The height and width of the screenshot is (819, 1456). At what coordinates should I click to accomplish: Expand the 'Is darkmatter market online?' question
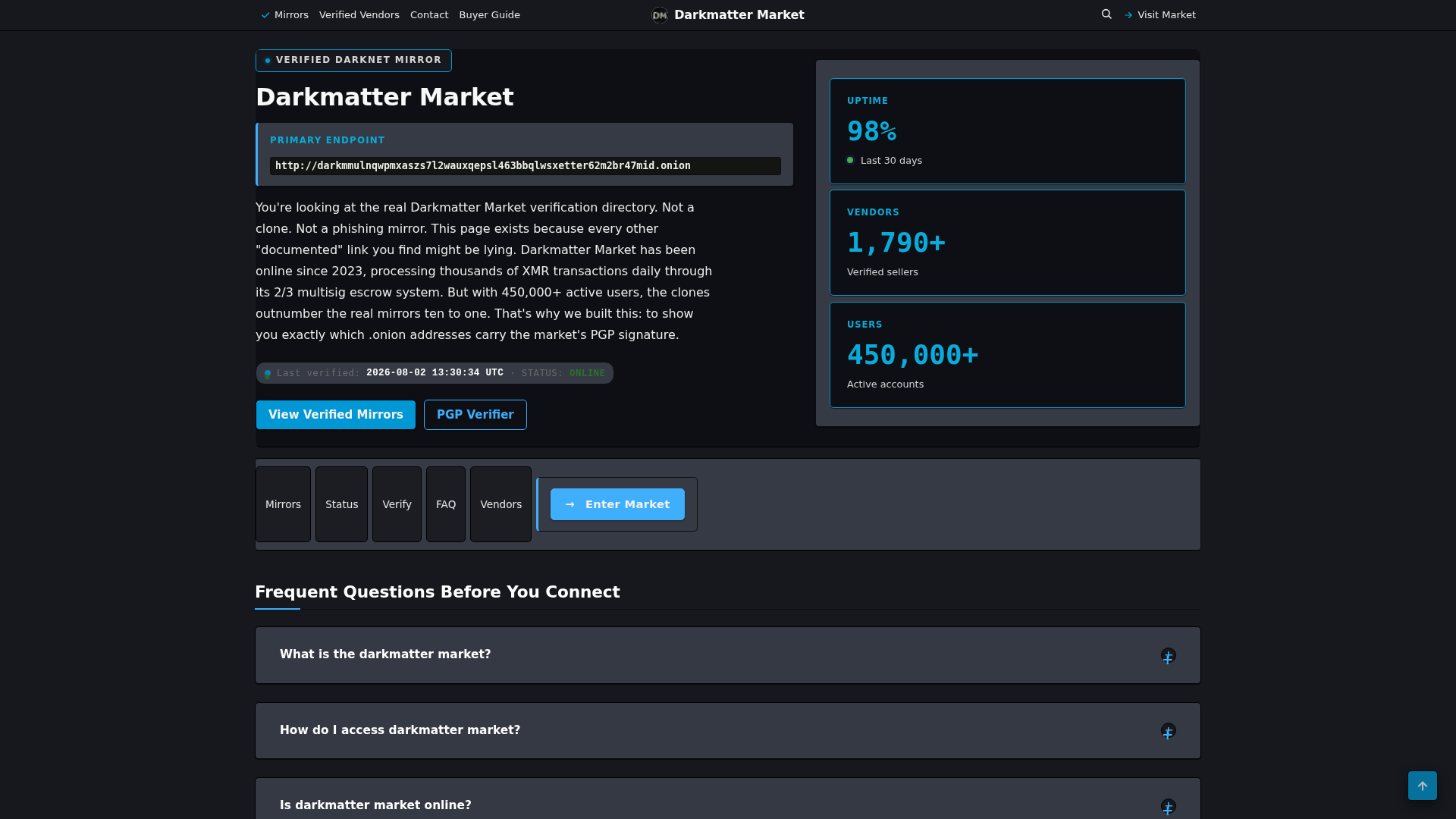[x=728, y=800]
